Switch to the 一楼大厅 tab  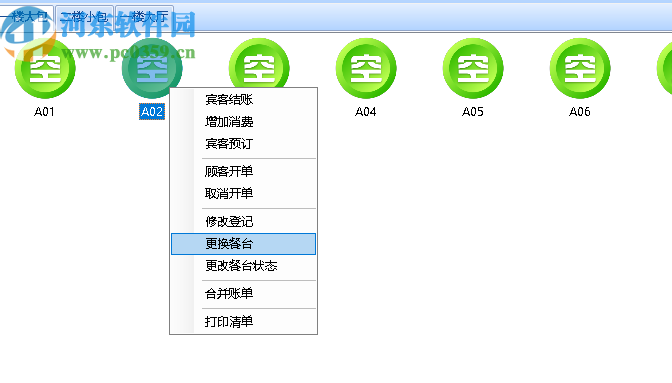144,17
